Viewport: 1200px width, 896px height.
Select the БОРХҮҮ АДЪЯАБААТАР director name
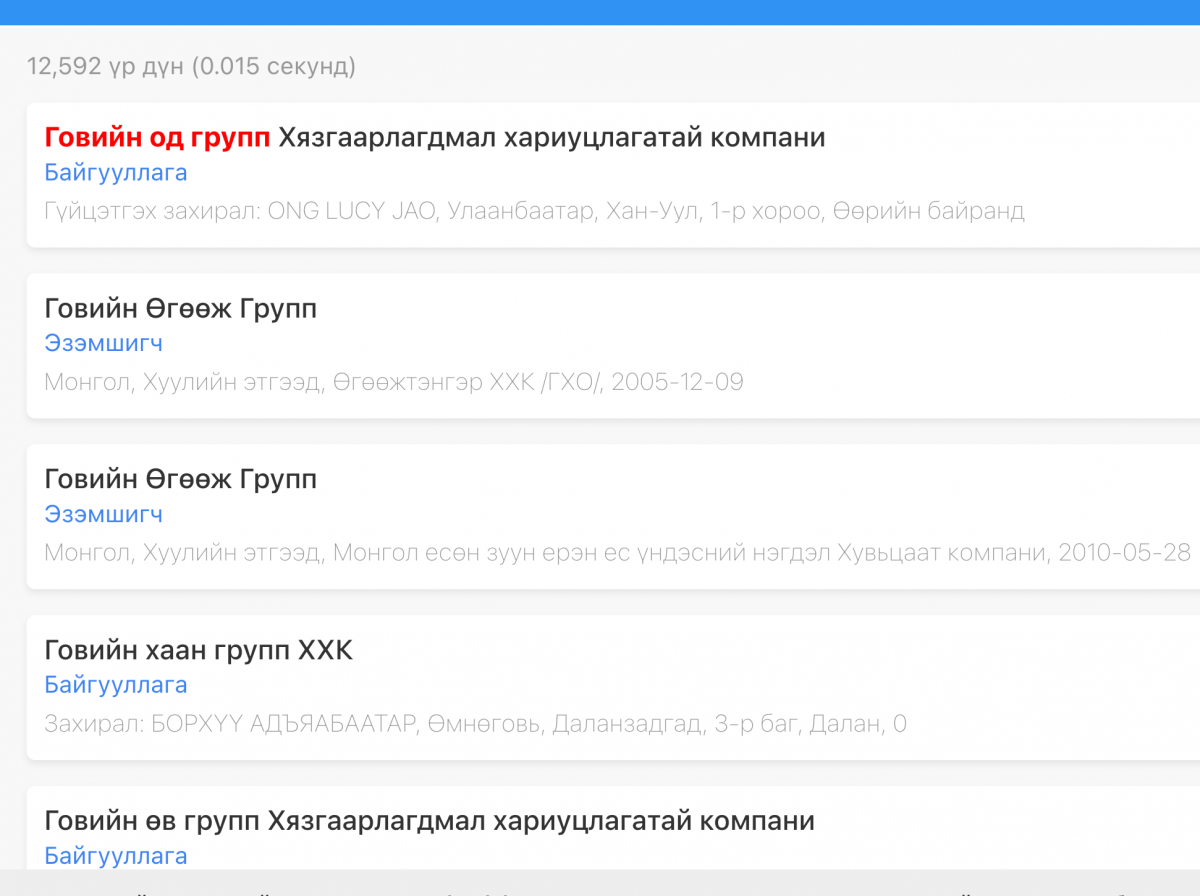click(283, 724)
